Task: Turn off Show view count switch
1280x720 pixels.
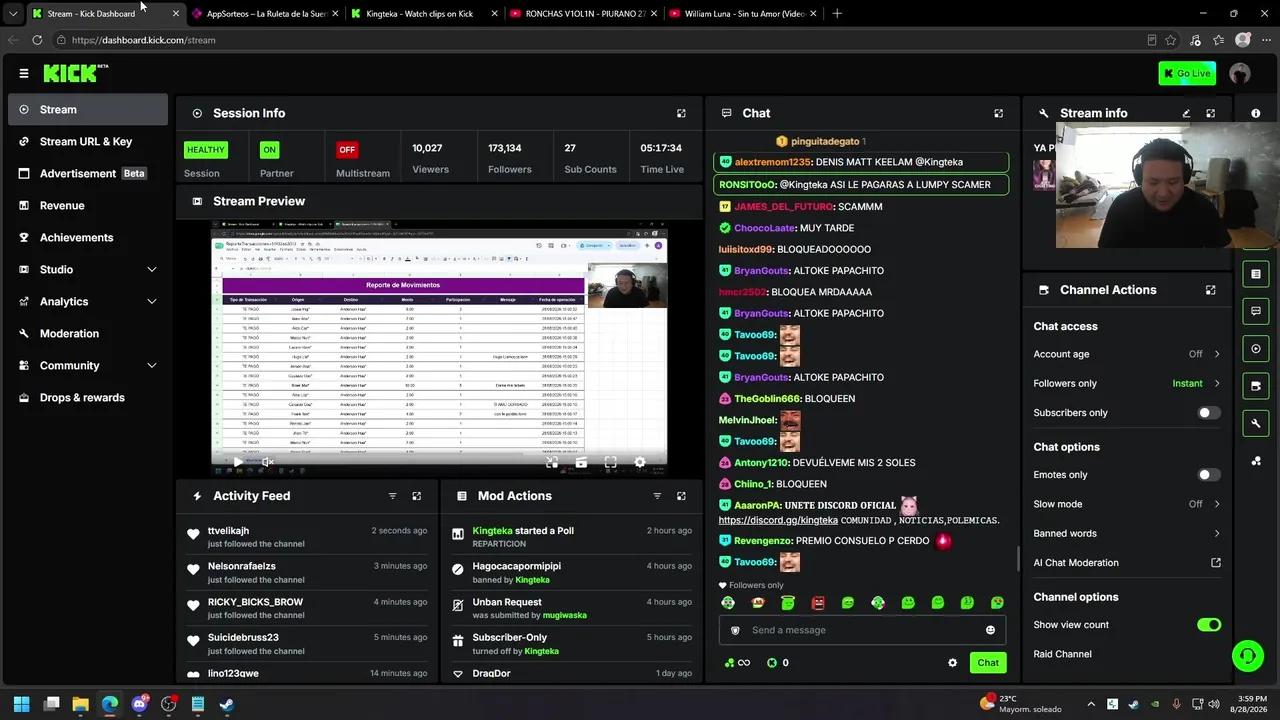Action: coord(1209,625)
